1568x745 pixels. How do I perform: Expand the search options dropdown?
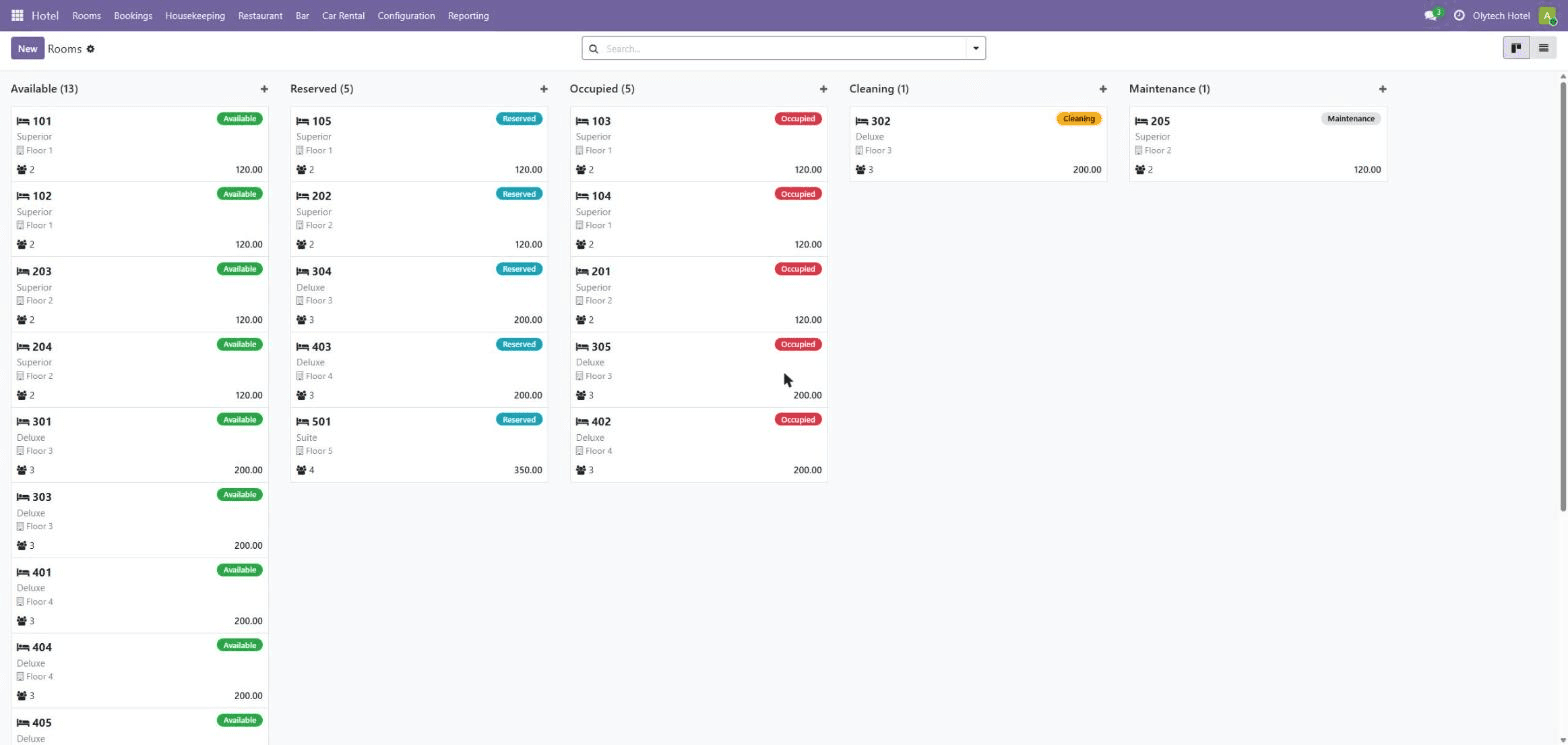pyautogui.click(x=976, y=48)
